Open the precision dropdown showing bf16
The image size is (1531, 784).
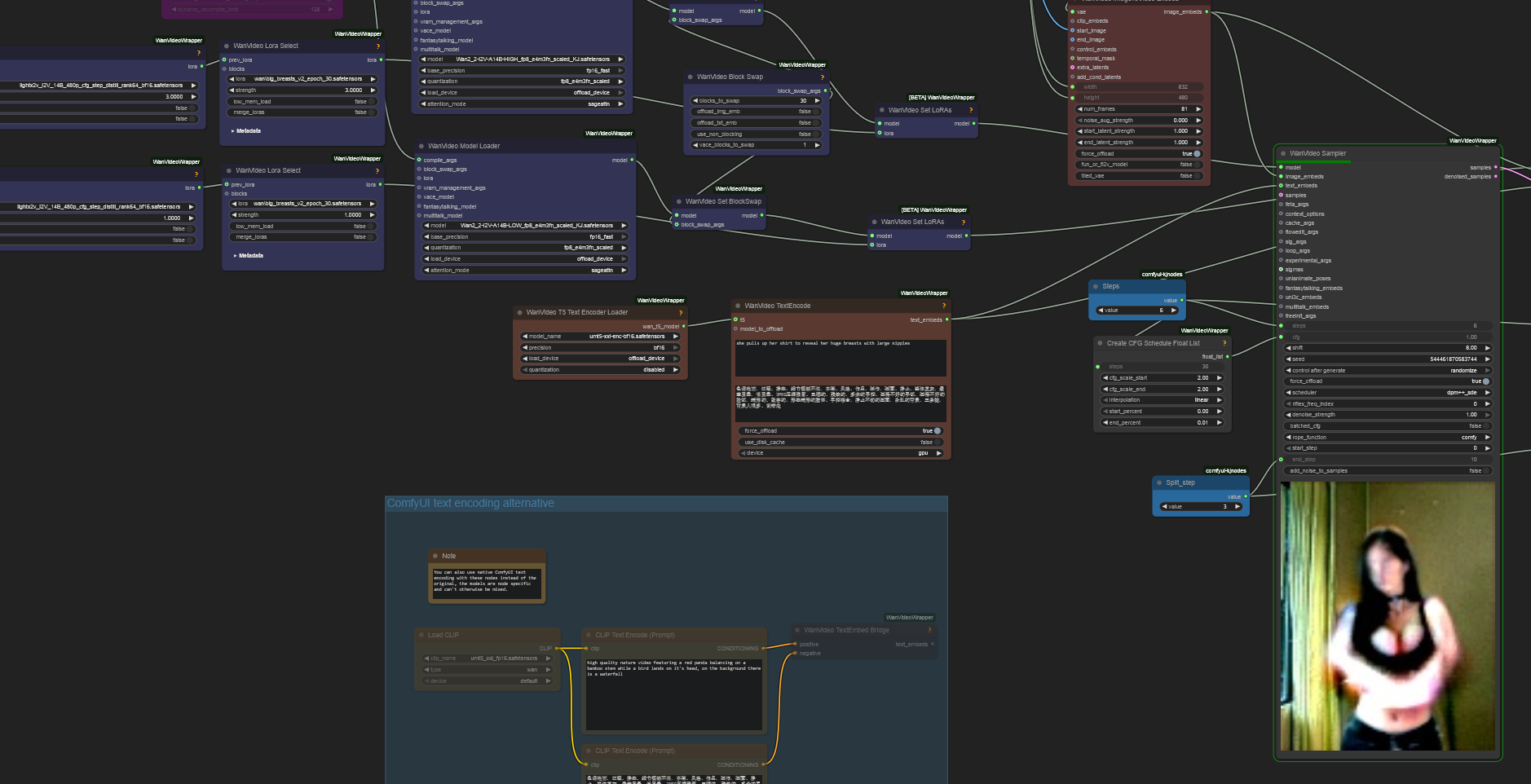(600, 347)
